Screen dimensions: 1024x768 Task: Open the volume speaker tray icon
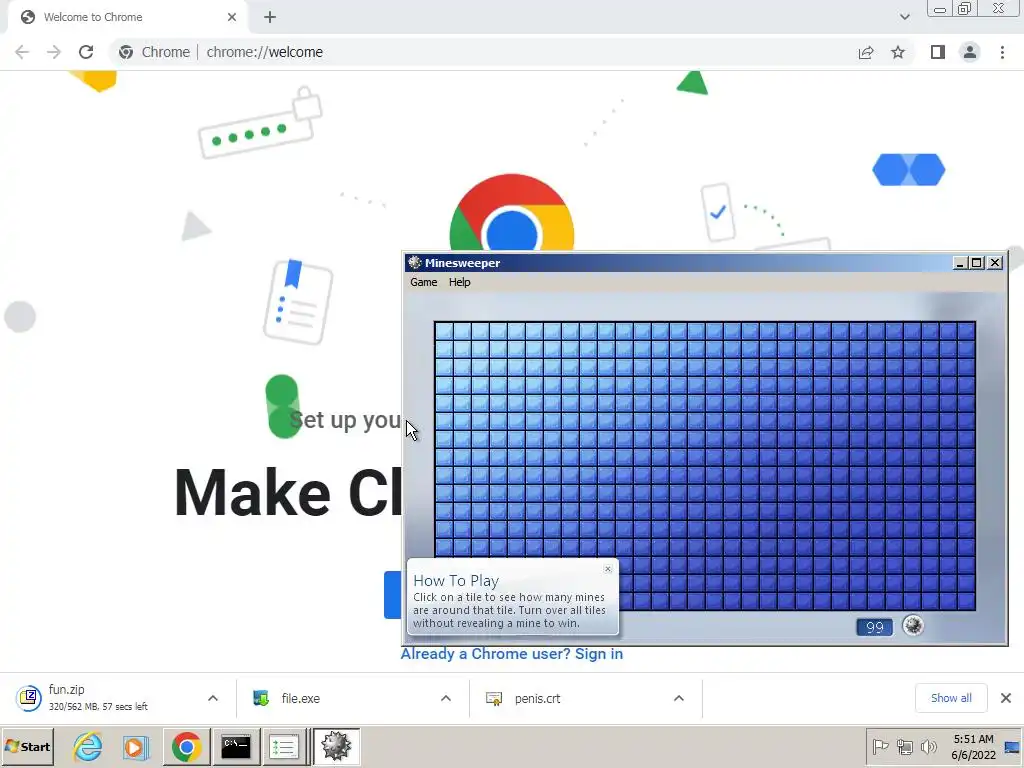click(928, 746)
